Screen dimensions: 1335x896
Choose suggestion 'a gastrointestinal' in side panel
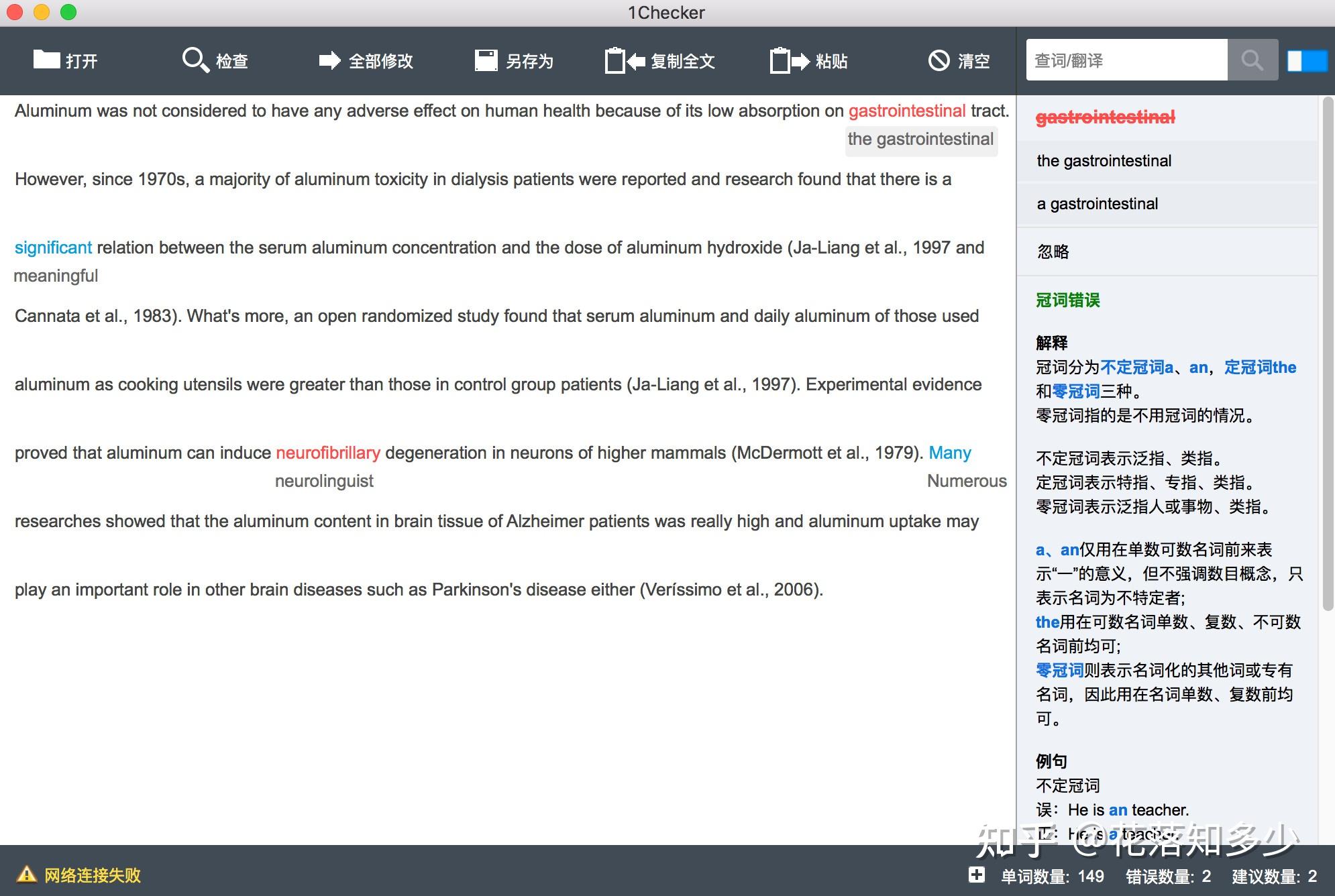coord(1167,204)
